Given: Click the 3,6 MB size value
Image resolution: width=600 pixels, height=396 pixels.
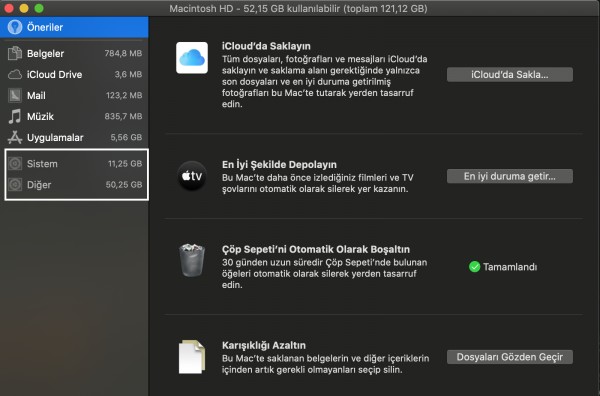Looking at the screenshot, I should pyautogui.click(x=128, y=74).
